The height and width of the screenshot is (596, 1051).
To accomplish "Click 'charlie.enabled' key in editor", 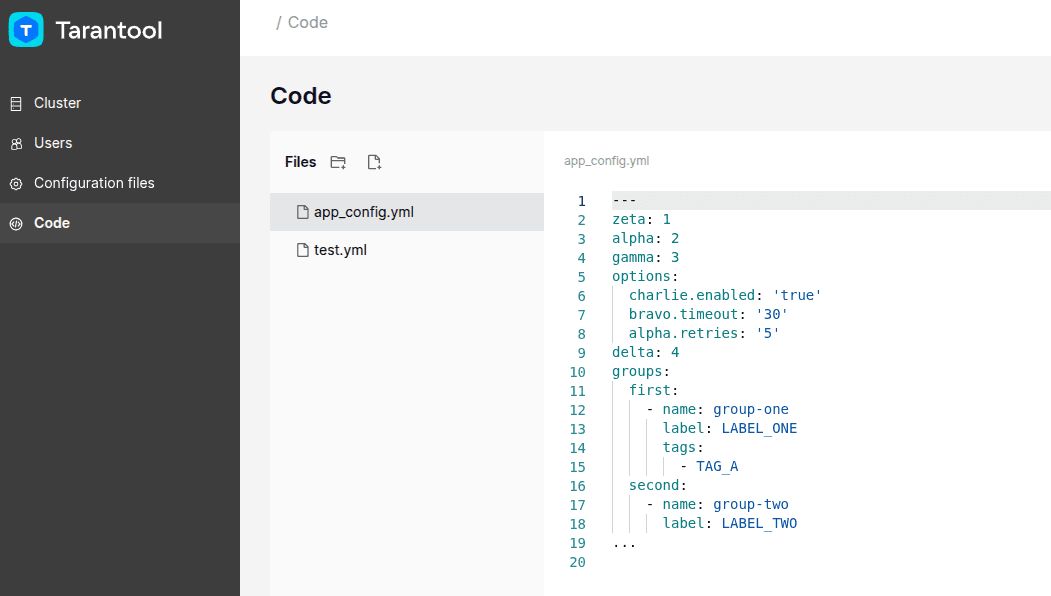I will click(692, 296).
